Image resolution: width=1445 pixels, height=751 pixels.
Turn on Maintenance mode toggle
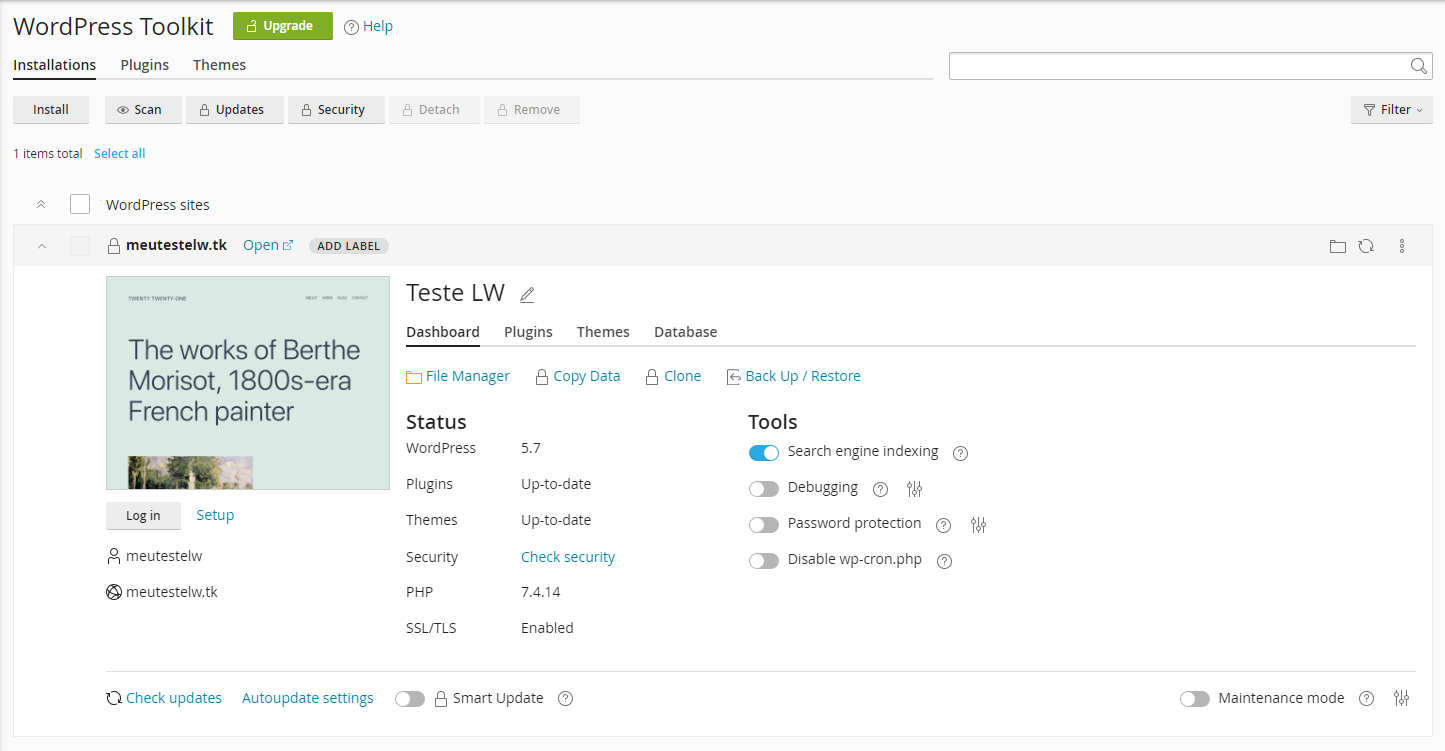[x=1195, y=699]
